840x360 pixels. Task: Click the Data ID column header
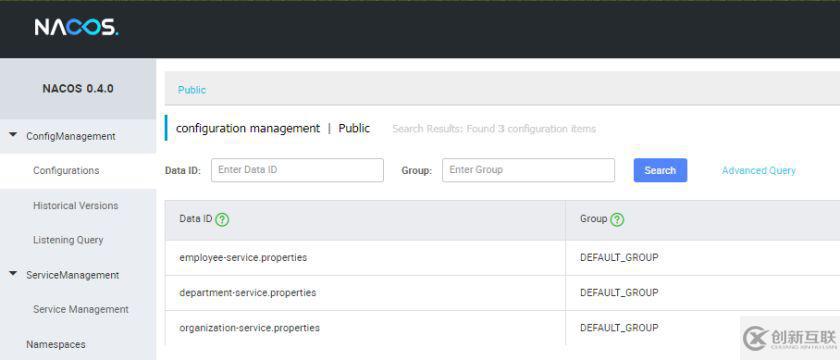point(196,219)
